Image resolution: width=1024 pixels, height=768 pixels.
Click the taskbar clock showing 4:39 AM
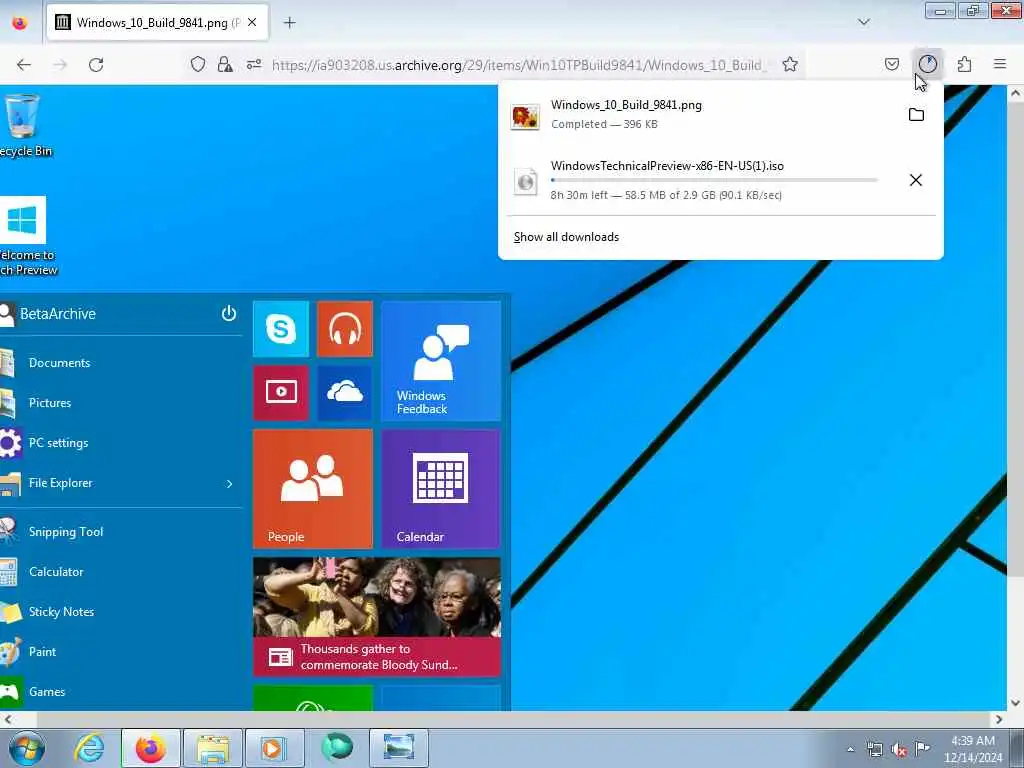(973, 749)
